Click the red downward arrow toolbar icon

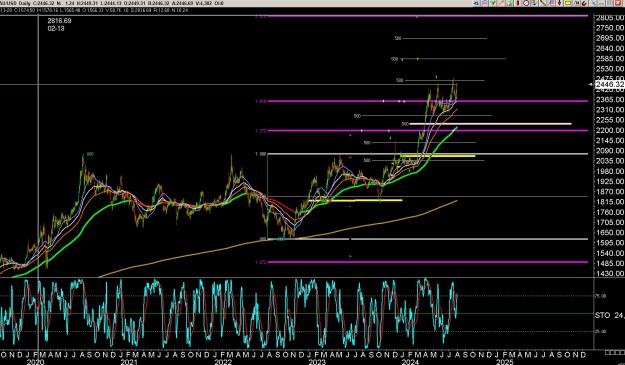[559, 3]
